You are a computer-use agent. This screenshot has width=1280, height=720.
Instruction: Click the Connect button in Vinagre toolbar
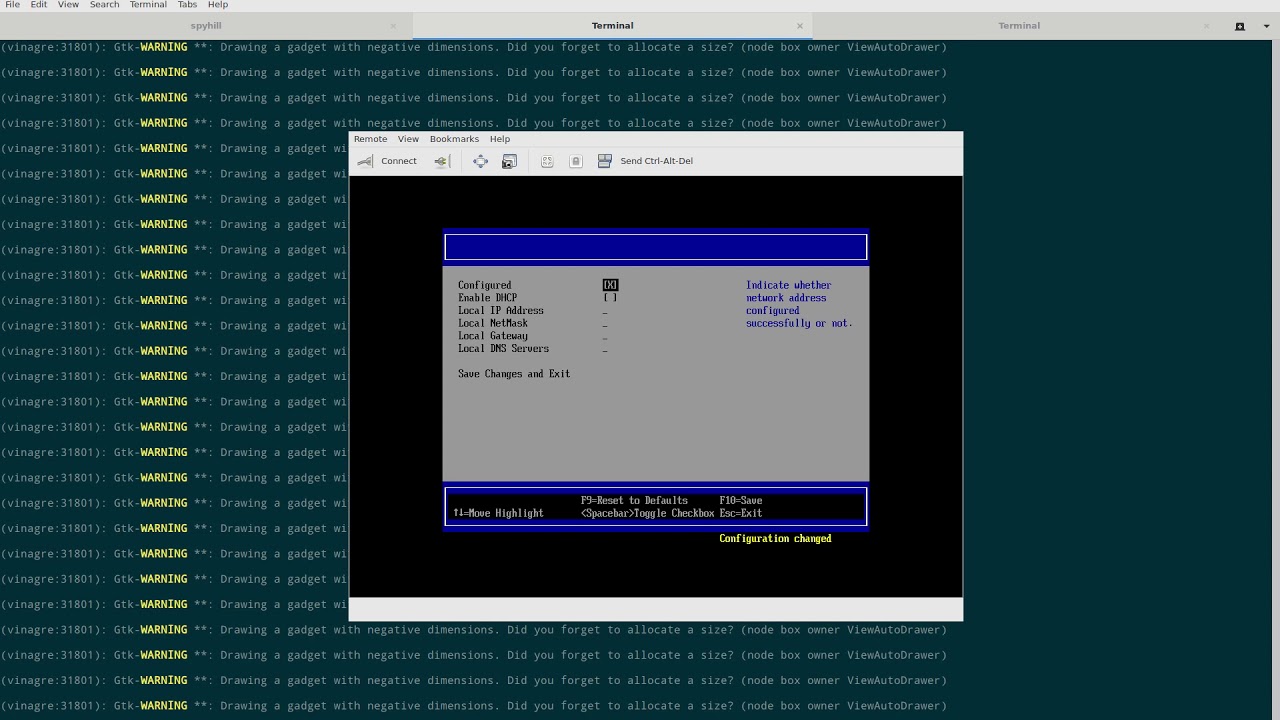[387, 161]
